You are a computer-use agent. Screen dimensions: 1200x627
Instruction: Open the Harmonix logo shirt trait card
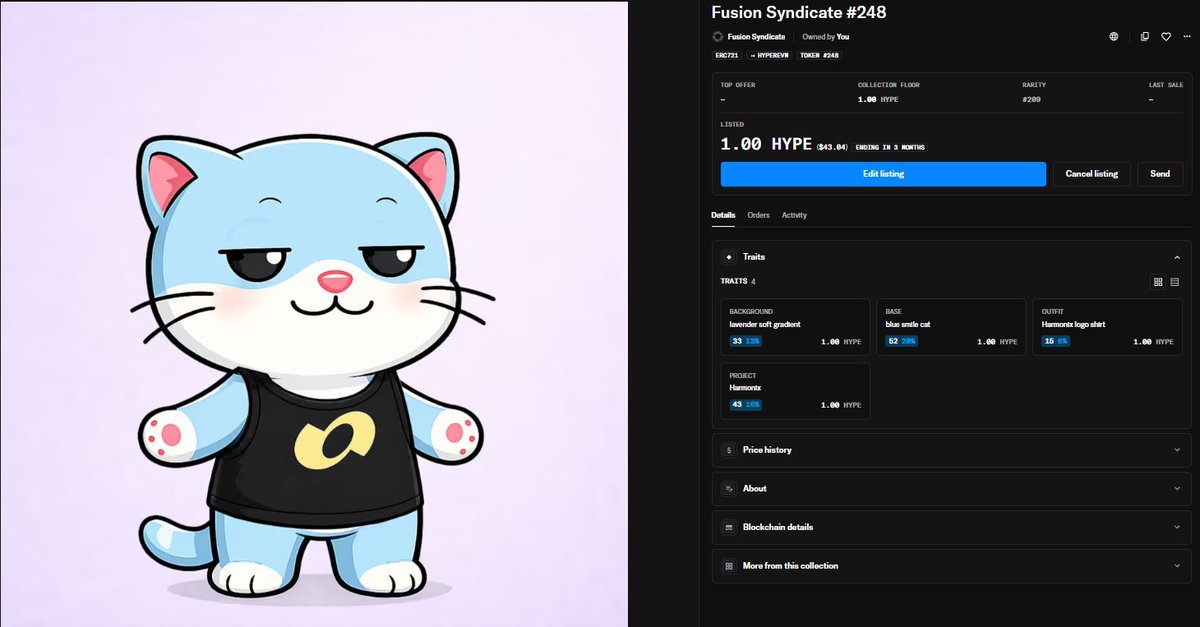click(1107, 327)
